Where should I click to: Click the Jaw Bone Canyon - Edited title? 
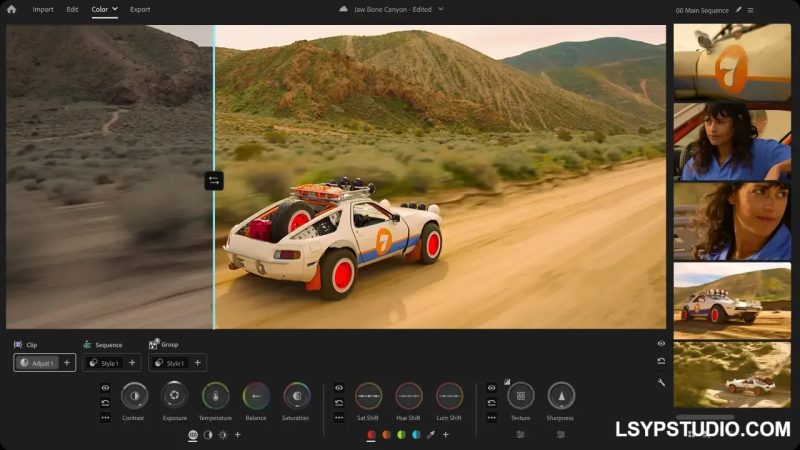click(392, 9)
